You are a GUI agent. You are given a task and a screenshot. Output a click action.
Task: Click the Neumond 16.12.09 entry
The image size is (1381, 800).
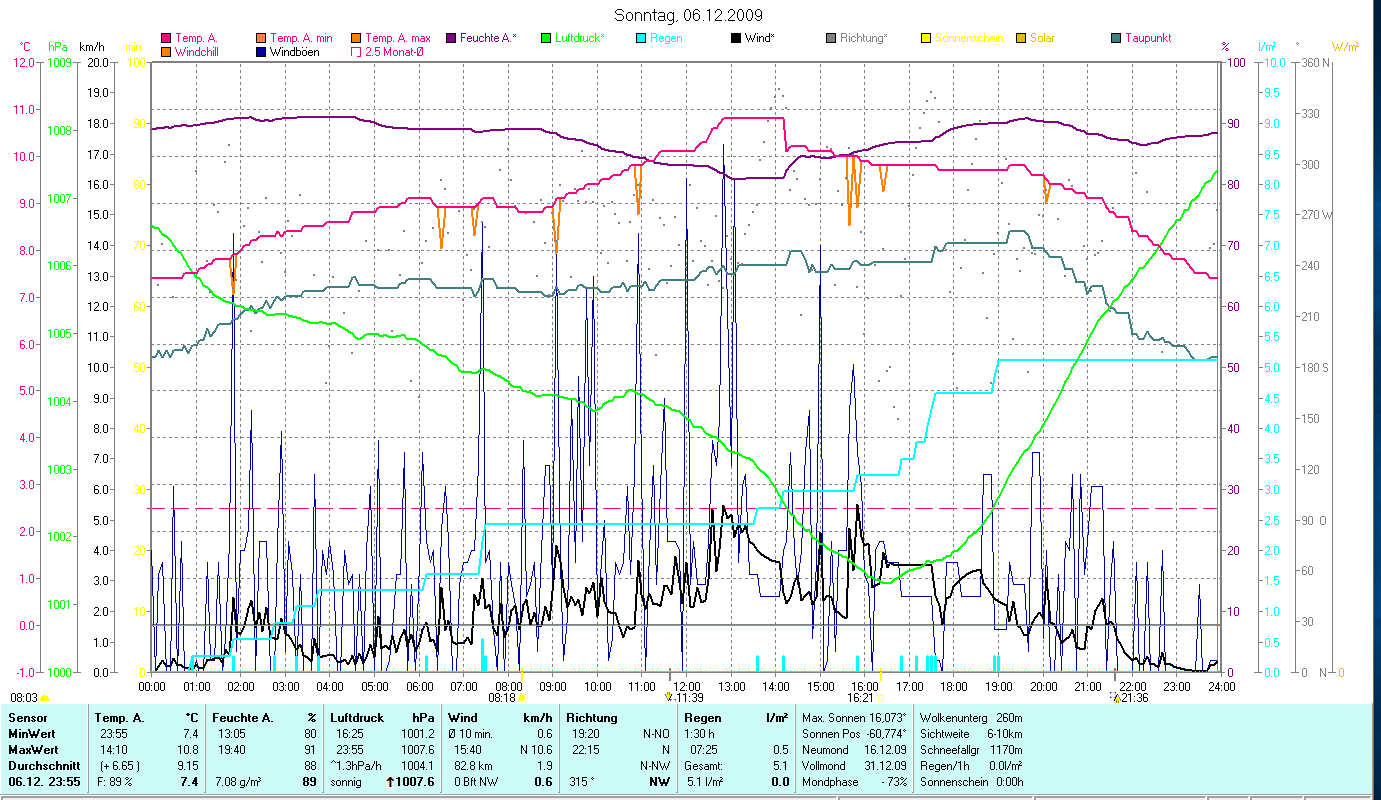(x=854, y=750)
